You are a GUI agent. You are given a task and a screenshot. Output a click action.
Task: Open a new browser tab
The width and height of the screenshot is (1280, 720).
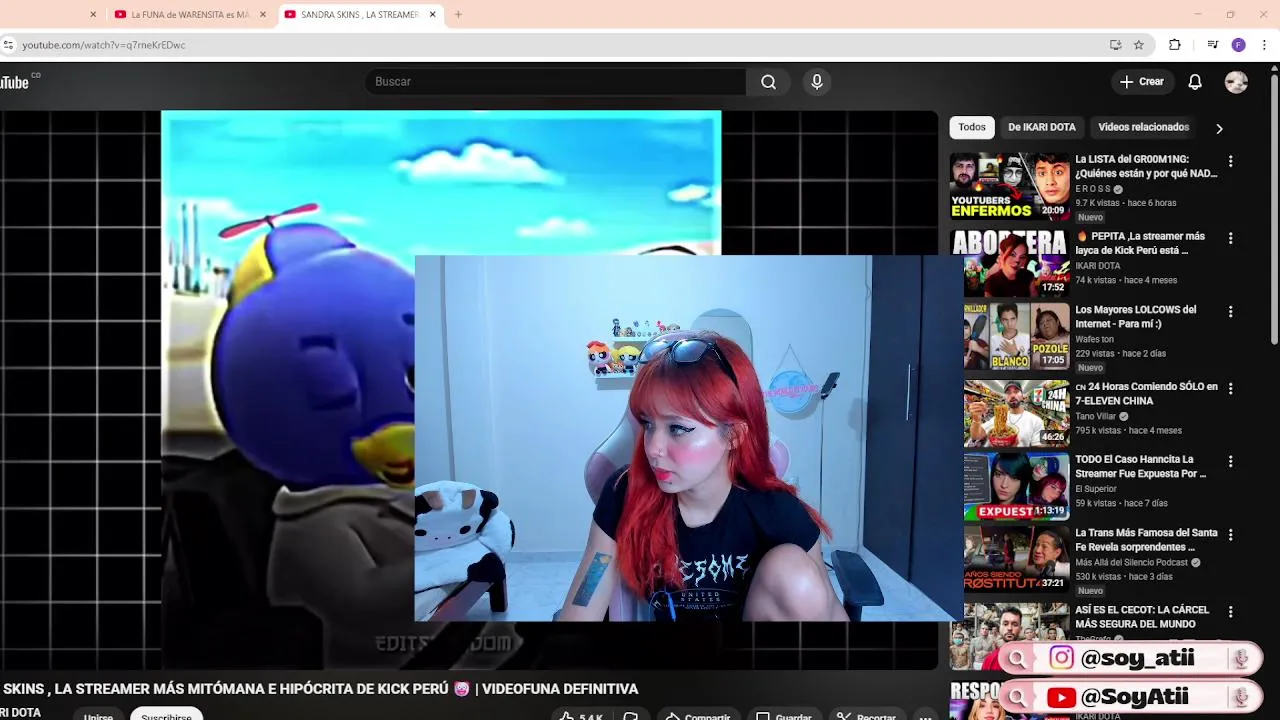click(x=458, y=15)
